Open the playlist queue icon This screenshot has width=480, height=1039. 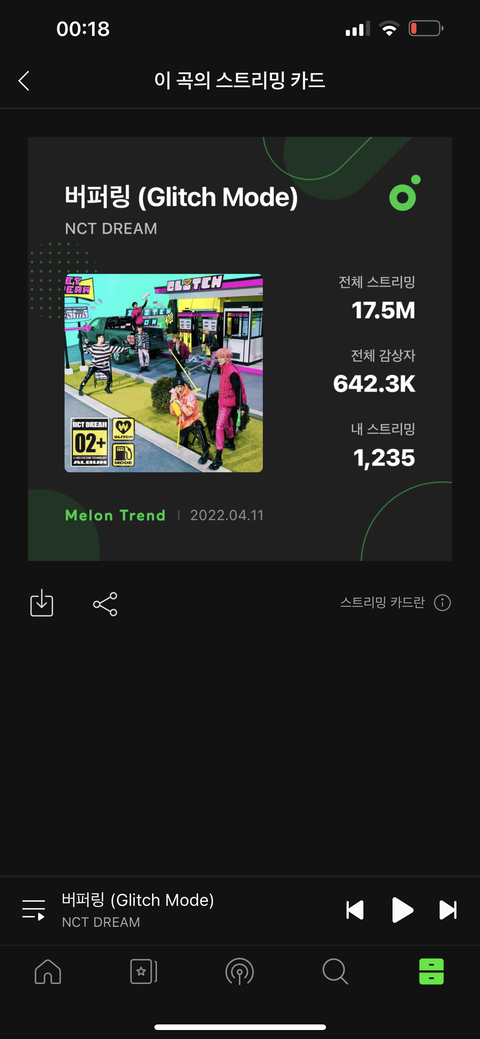[34, 909]
